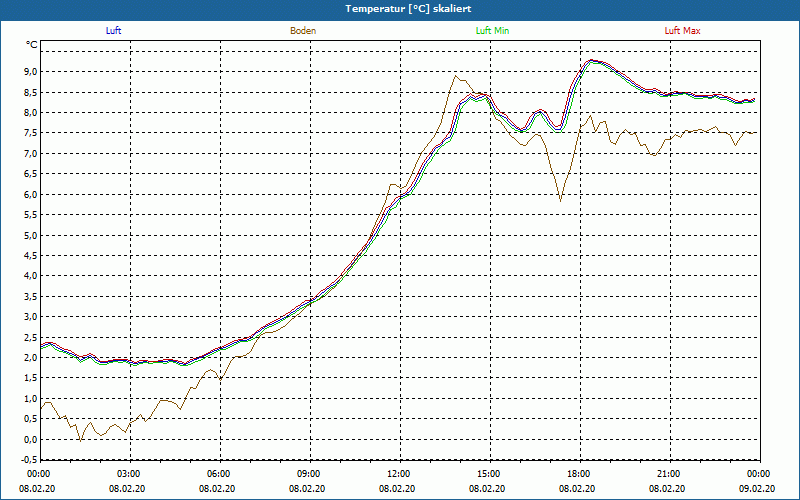Click the red Luft Max legend label

[682, 31]
